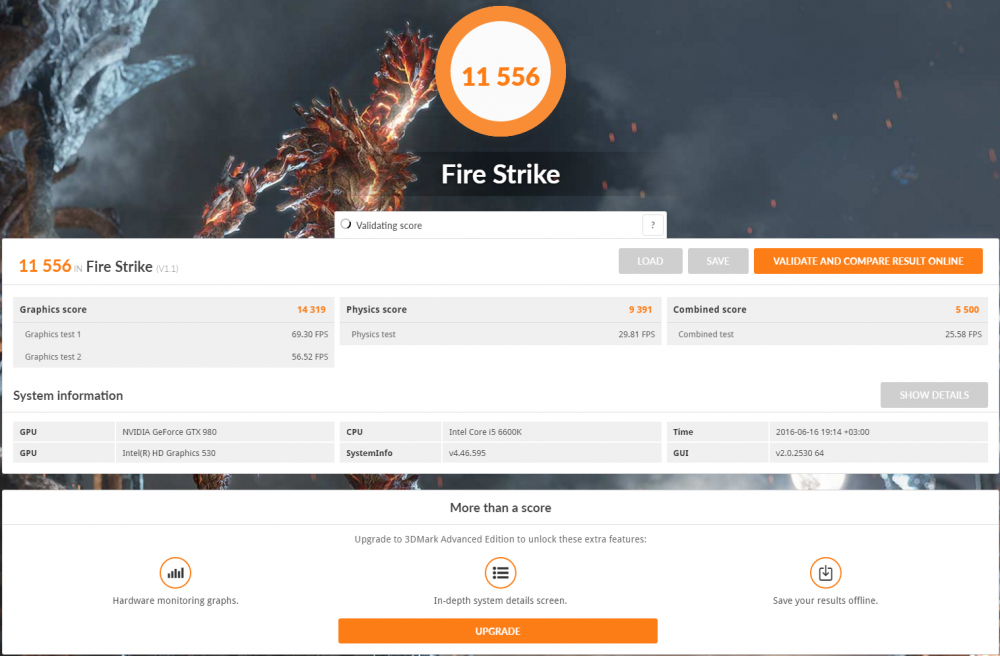The height and width of the screenshot is (656, 1000).
Task: Click the time value 2016-06-16 19:14
Action: (x=823, y=432)
